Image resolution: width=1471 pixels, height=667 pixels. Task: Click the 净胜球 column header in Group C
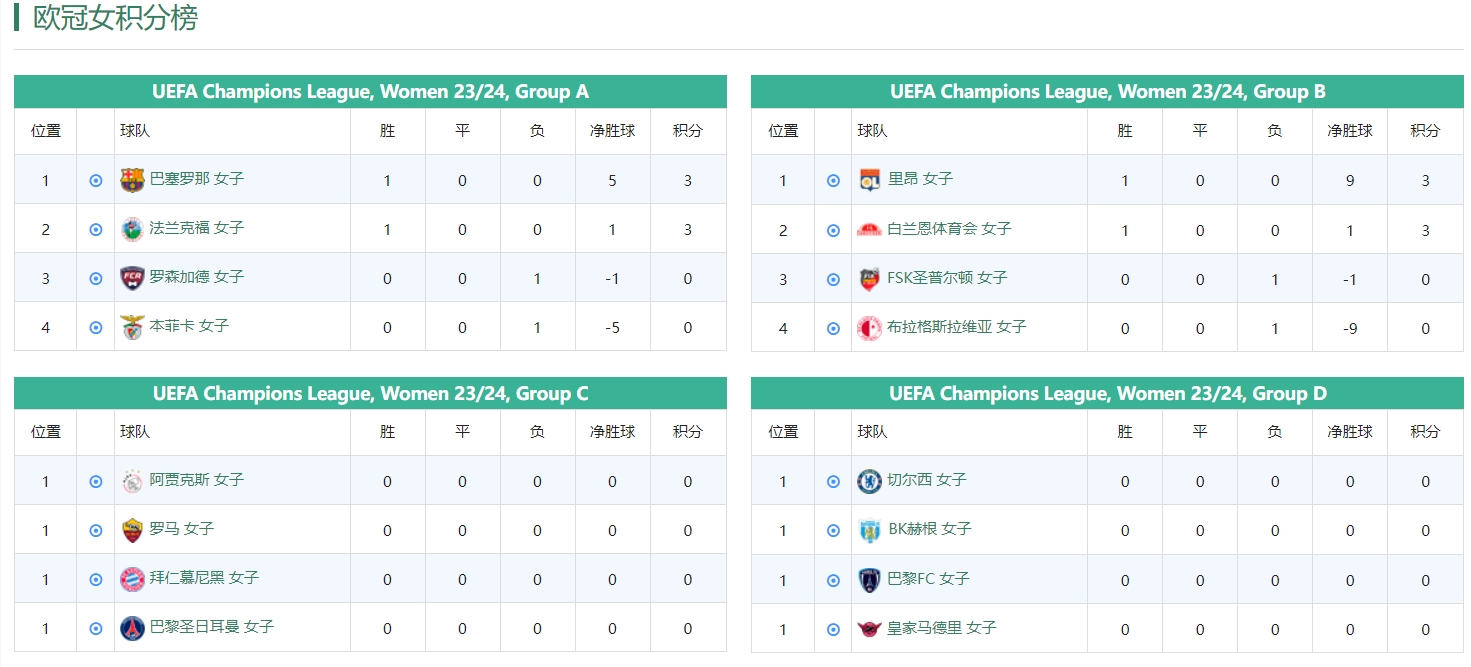click(x=612, y=432)
